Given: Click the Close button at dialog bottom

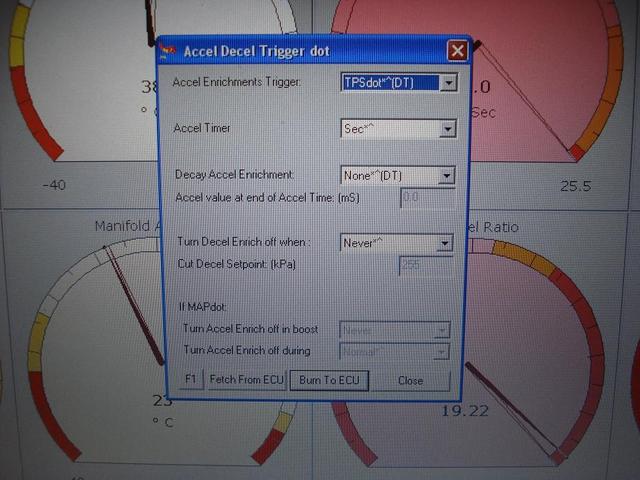Looking at the screenshot, I should coord(410,380).
